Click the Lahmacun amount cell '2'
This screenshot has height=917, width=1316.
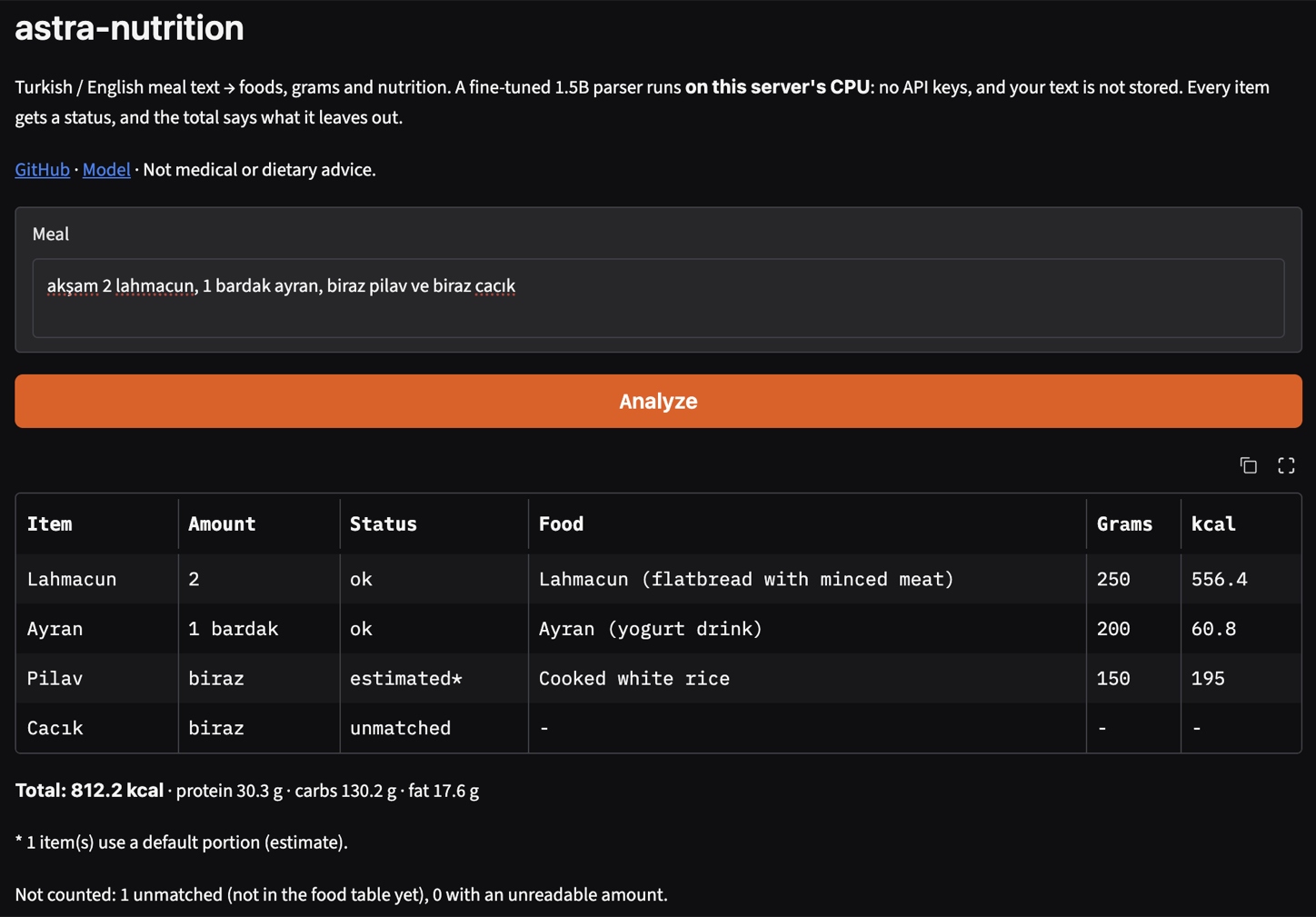pyautogui.click(x=259, y=579)
